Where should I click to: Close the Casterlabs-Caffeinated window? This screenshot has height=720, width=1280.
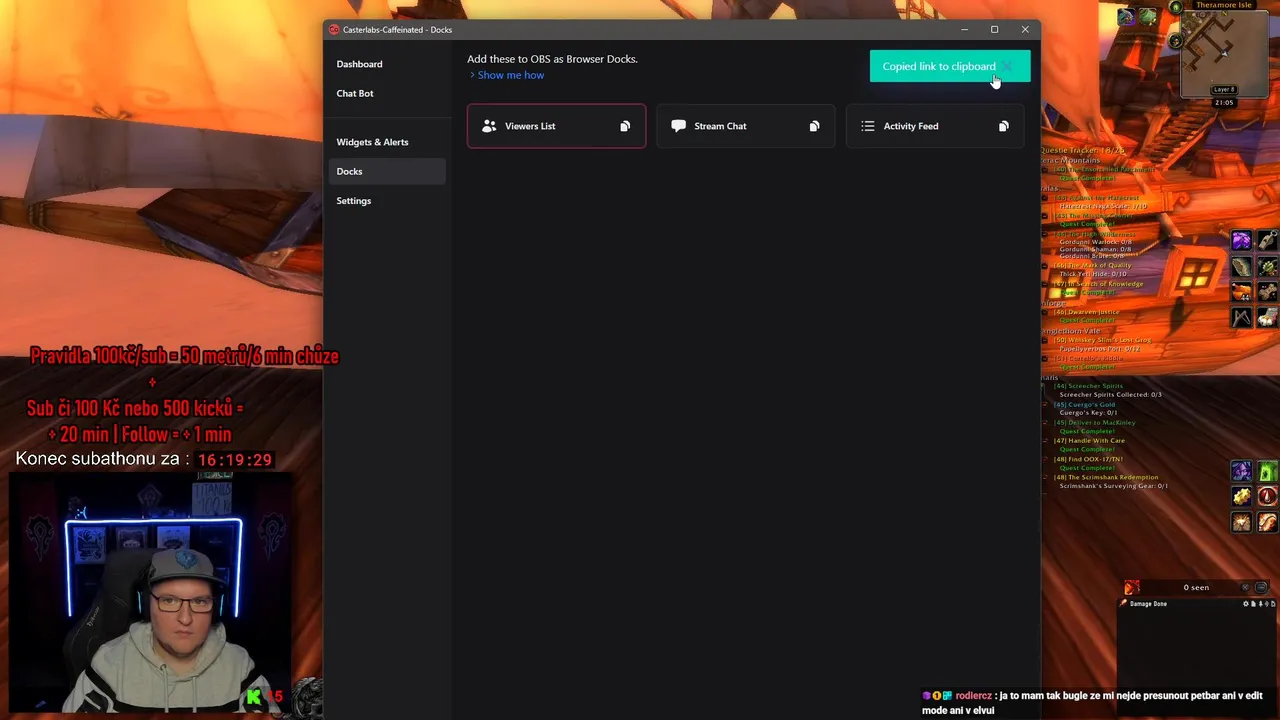(x=1025, y=30)
